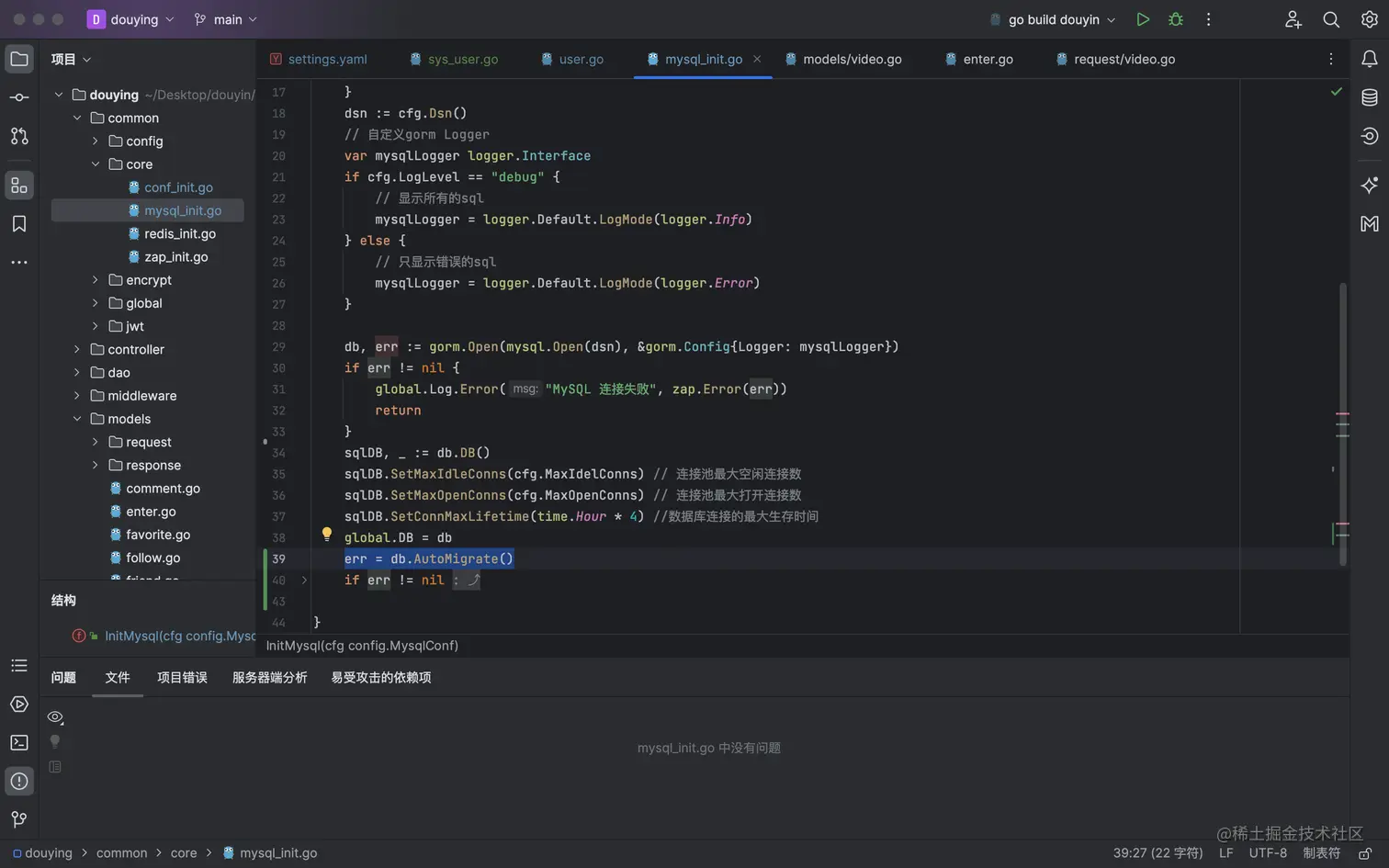Open the douying project dropdown
Image resolution: width=1389 pixels, height=868 pixels.
coord(130,19)
